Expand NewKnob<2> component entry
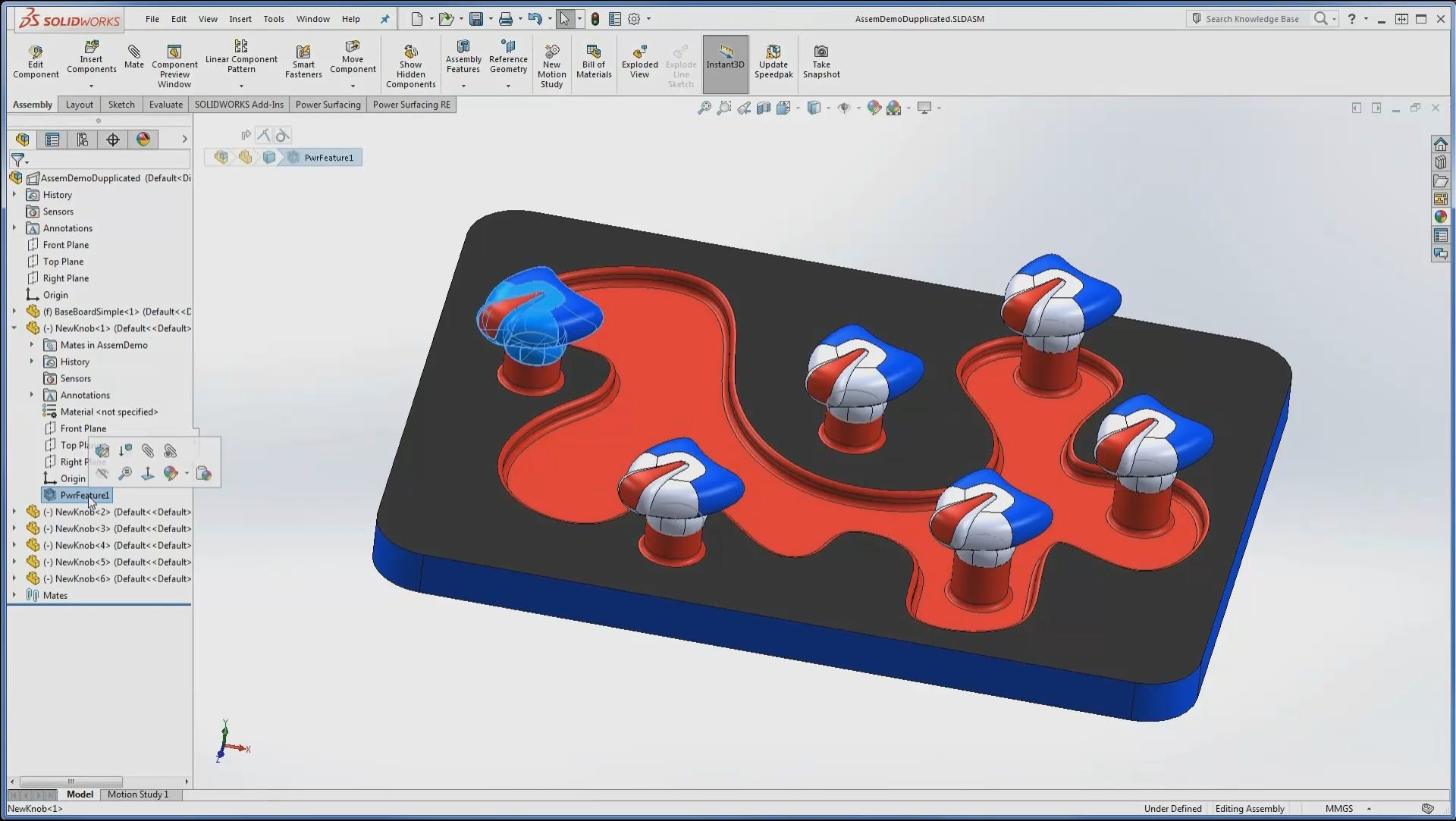The image size is (1456, 821). point(14,511)
